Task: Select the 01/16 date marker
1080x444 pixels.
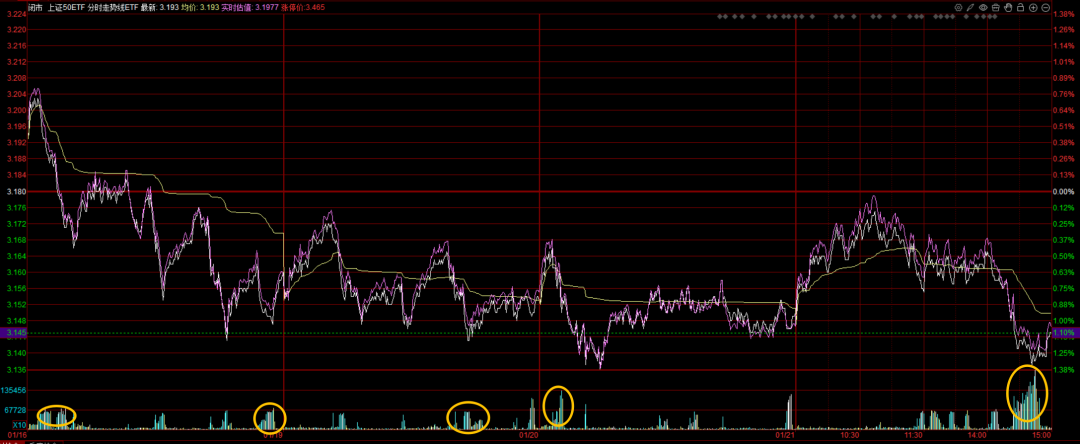Action: point(17,435)
